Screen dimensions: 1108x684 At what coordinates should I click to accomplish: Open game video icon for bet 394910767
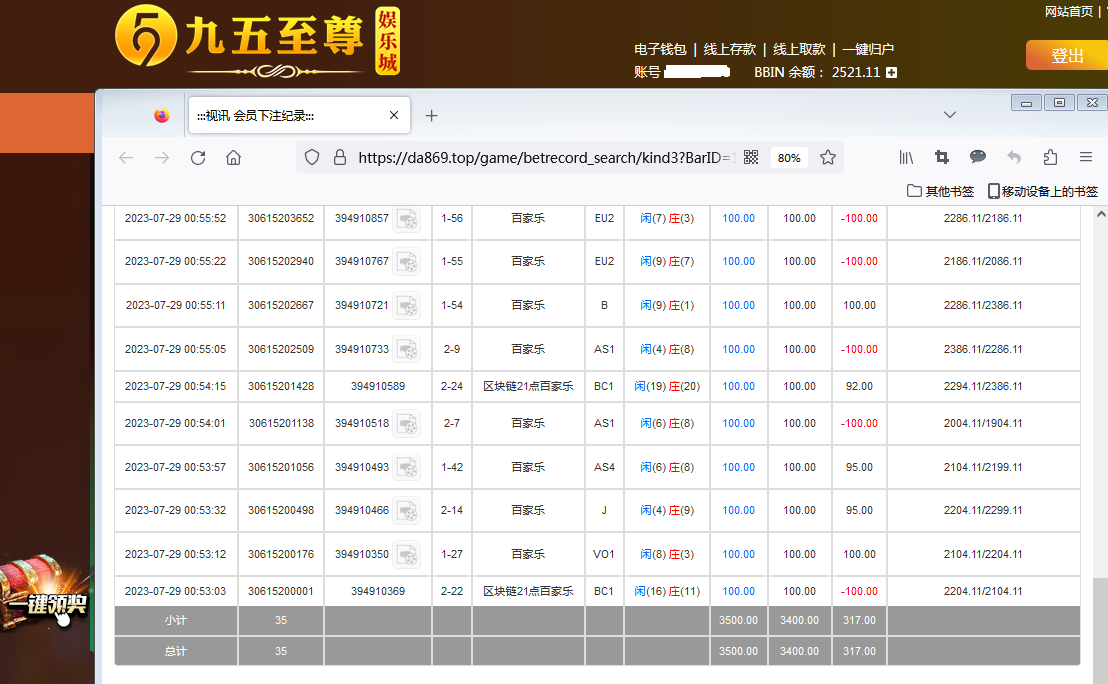[x=407, y=262]
